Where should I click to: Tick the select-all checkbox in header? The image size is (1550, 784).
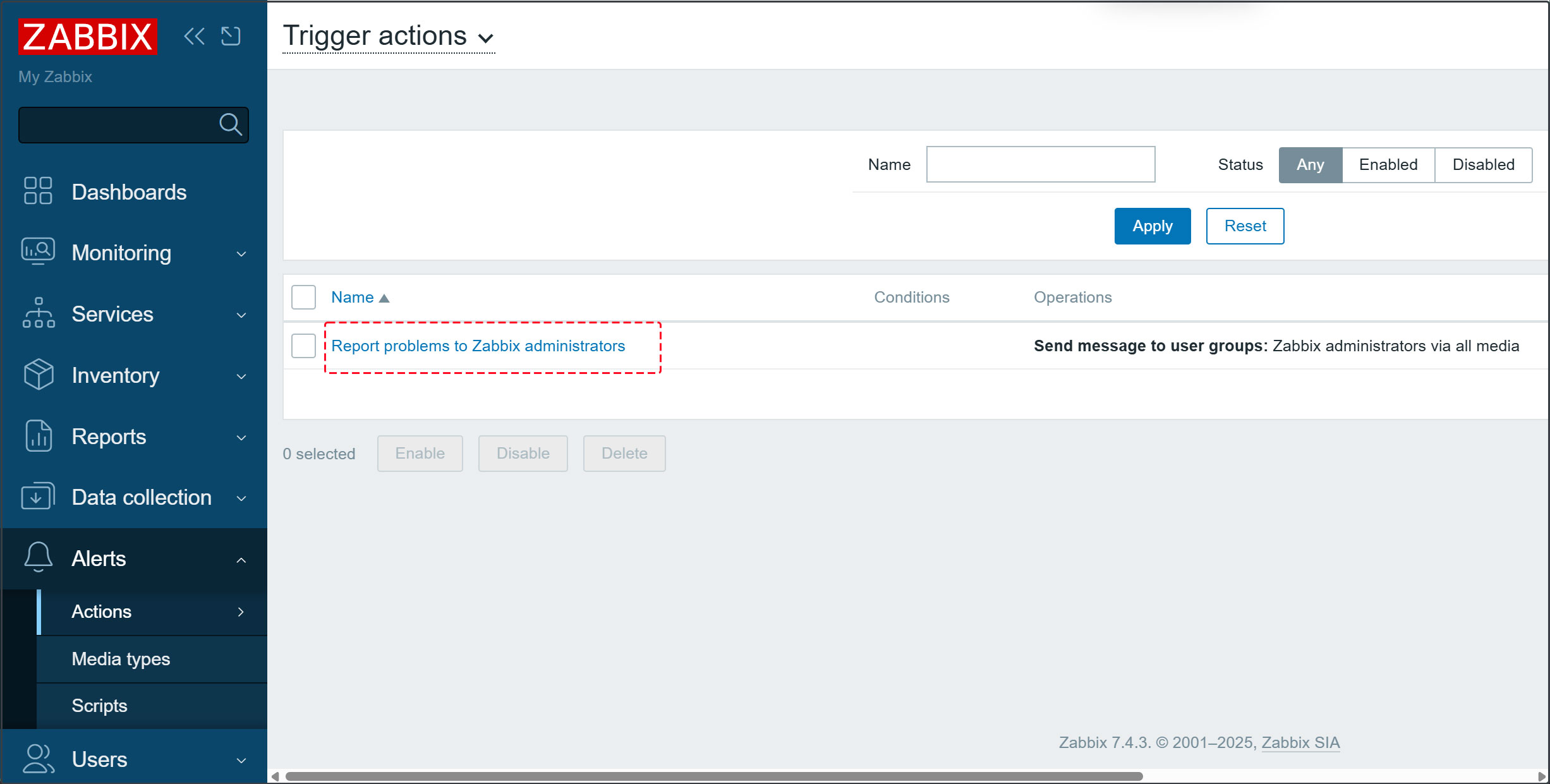(303, 297)
